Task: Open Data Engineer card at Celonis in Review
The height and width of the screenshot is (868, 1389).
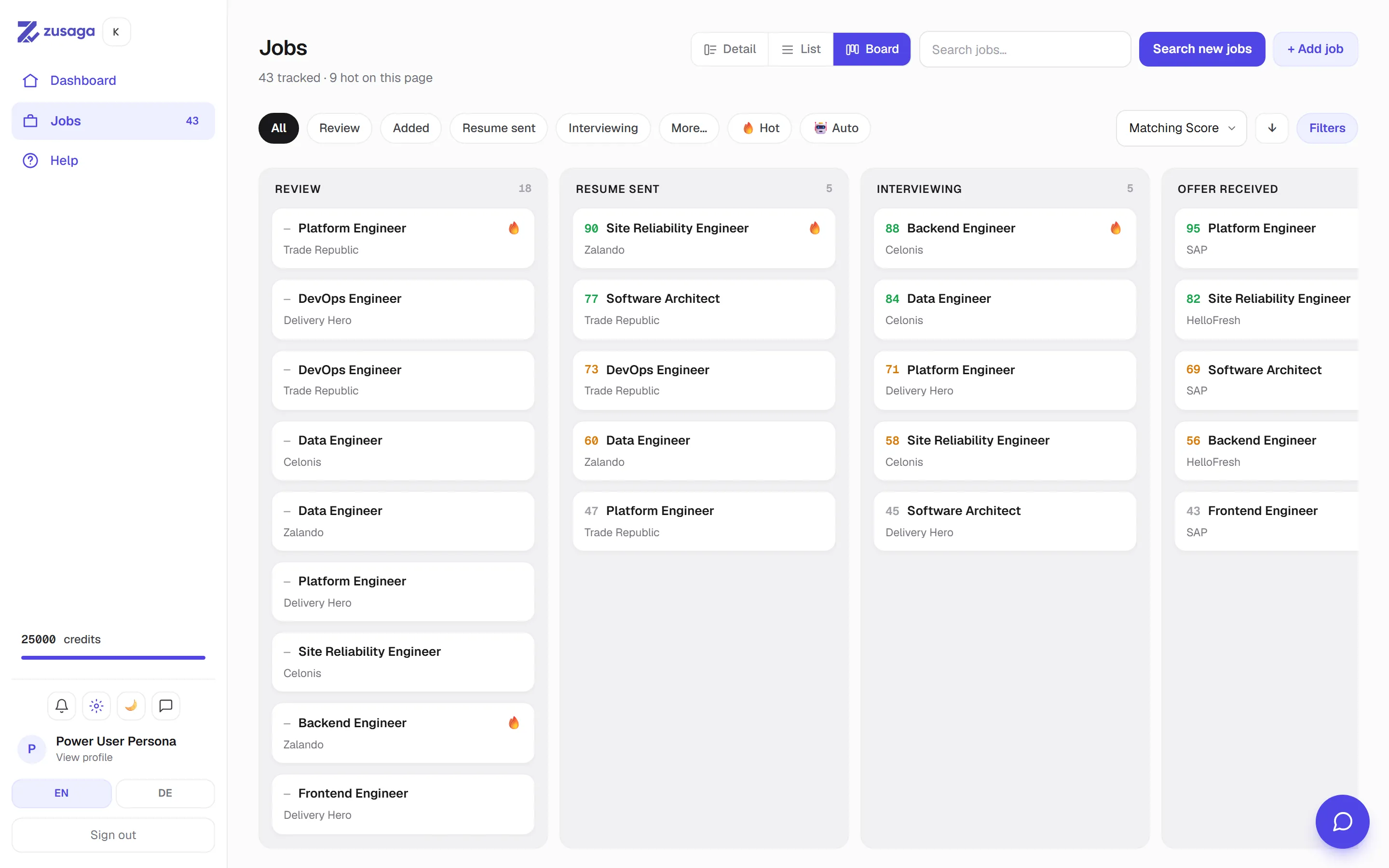Action: [403, 451]
